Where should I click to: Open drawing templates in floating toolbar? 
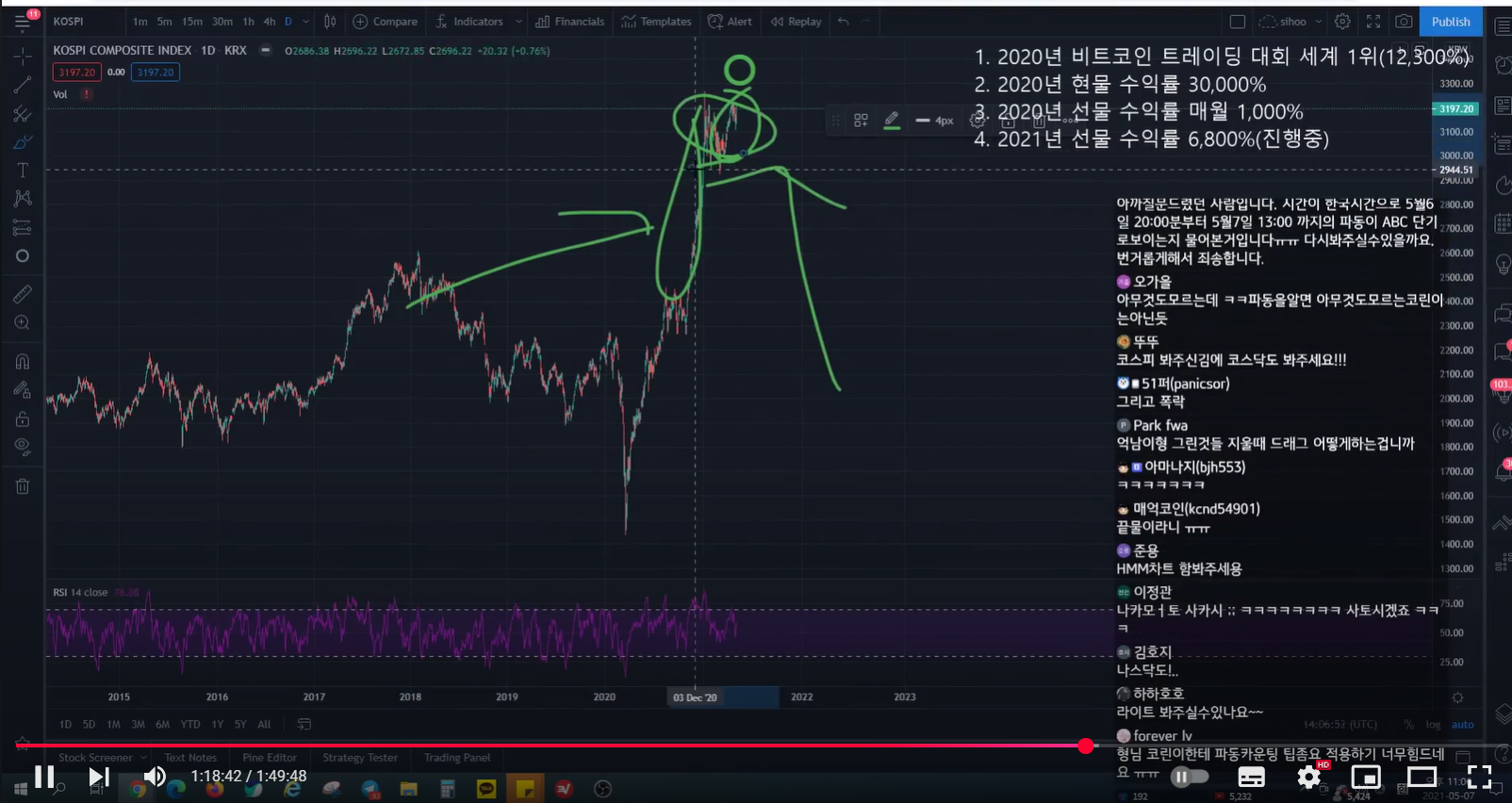pos(861,121)
